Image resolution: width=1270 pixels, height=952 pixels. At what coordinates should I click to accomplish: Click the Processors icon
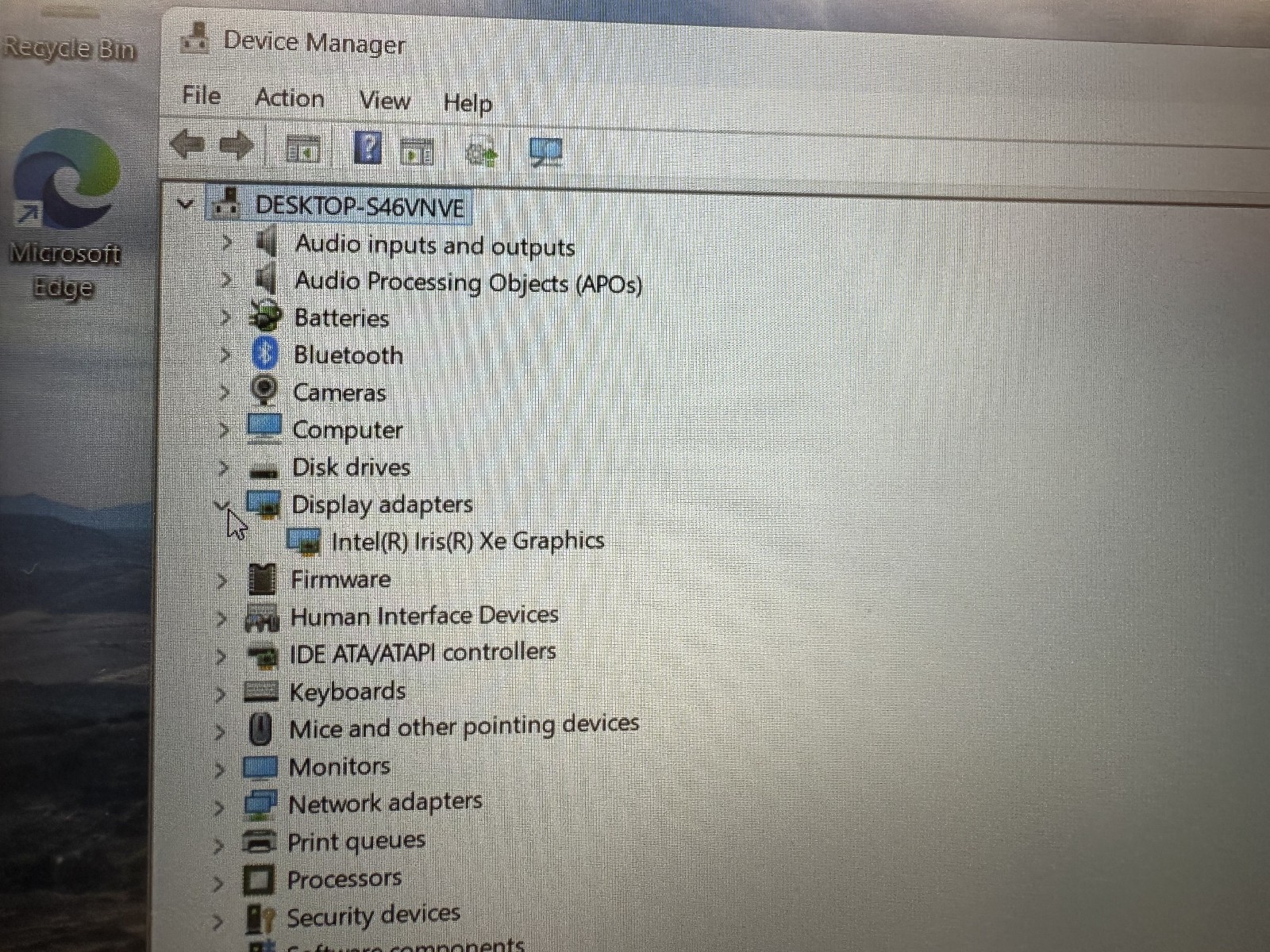259,880
